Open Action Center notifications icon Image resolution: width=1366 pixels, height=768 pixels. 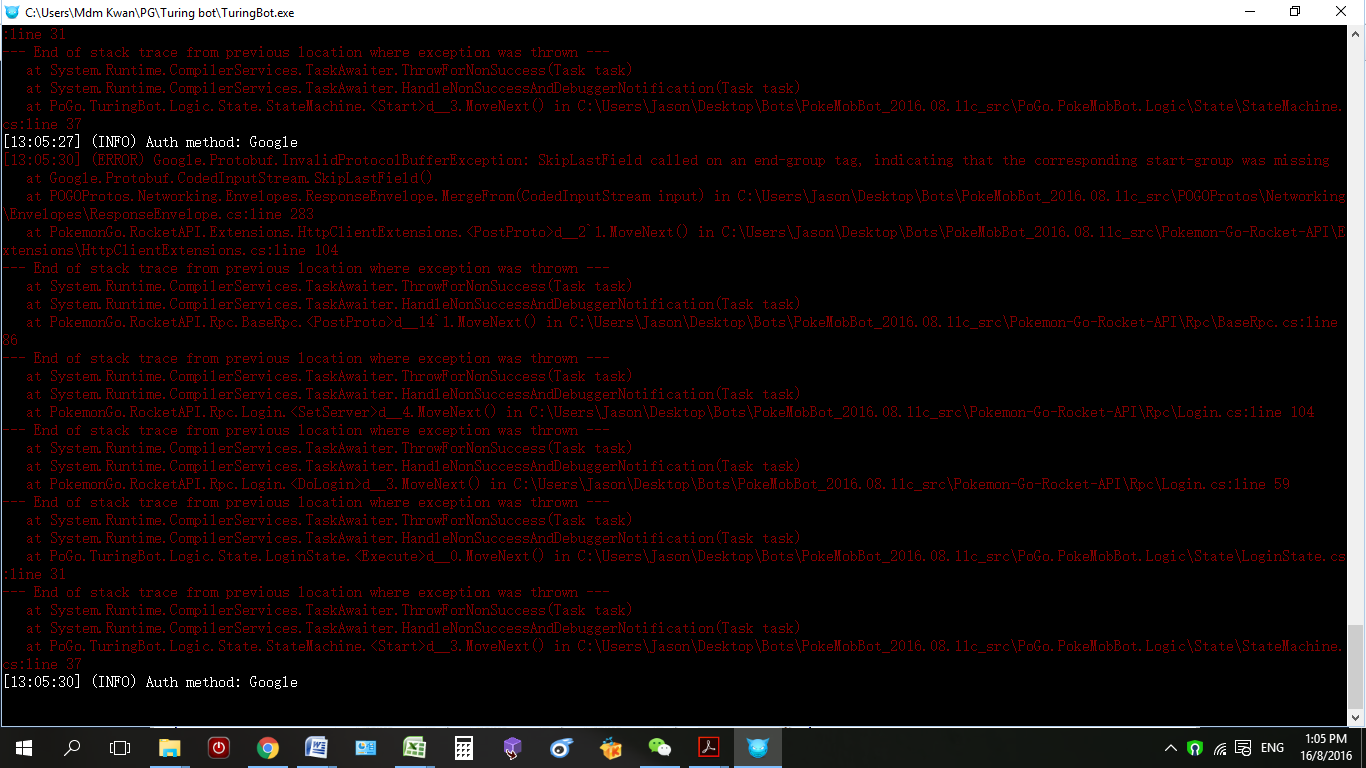1243,748
